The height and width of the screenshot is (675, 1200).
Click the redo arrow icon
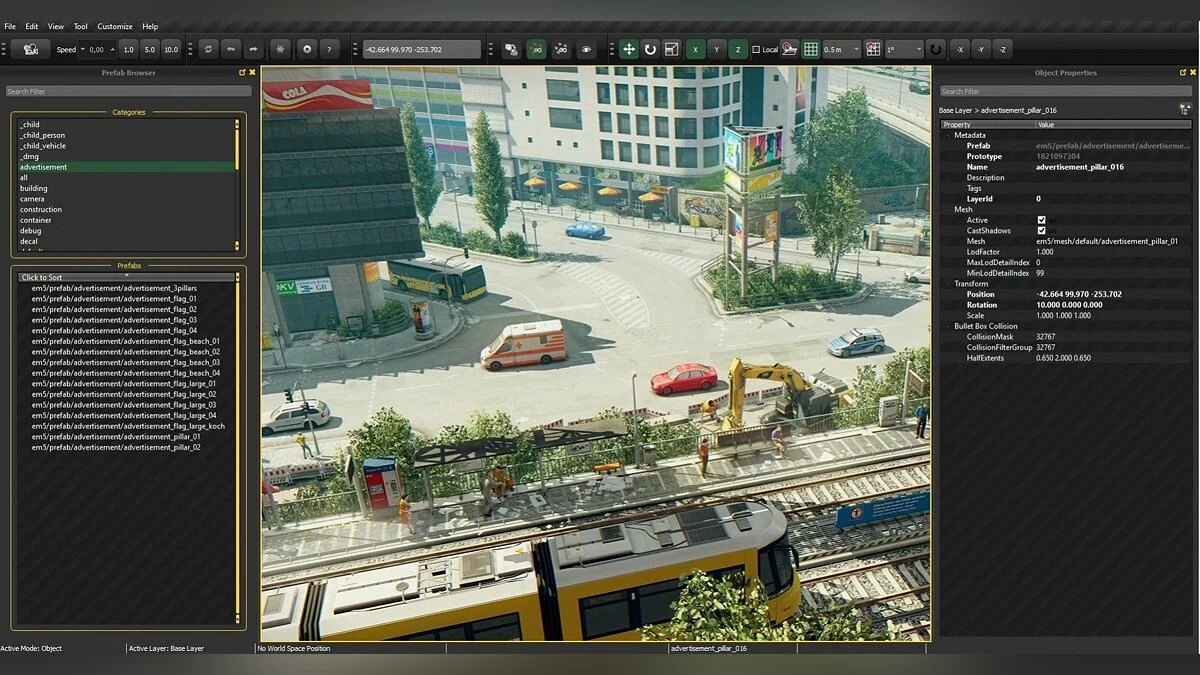pos(252,49)
